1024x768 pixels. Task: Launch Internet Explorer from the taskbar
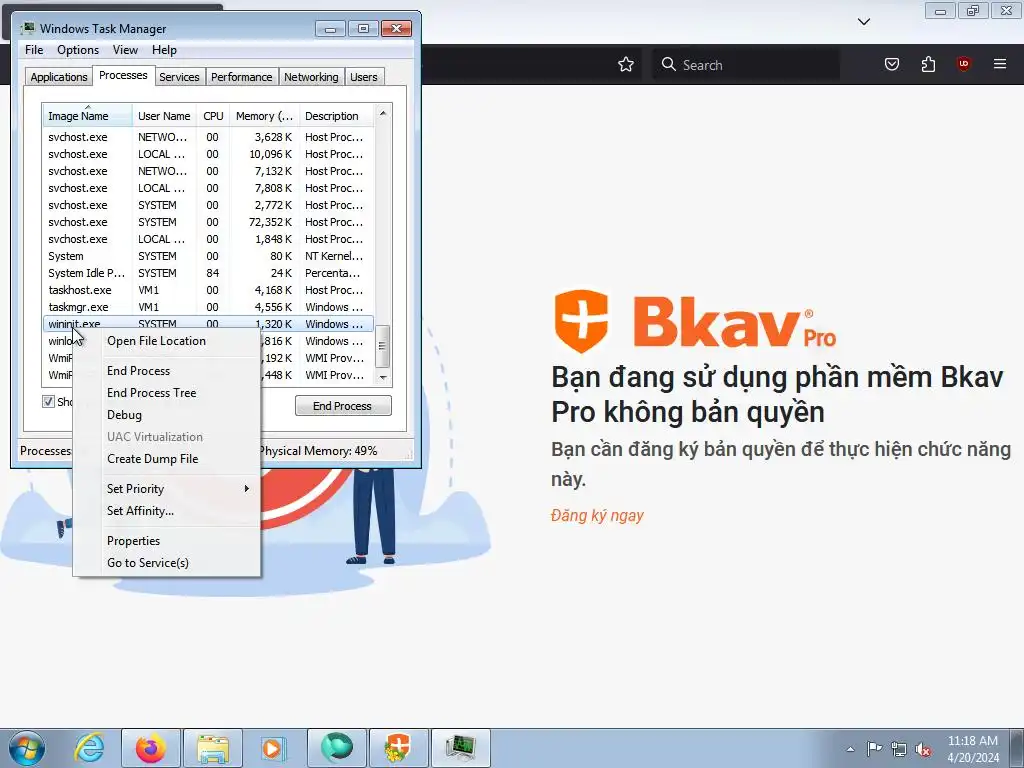(89, 748)
